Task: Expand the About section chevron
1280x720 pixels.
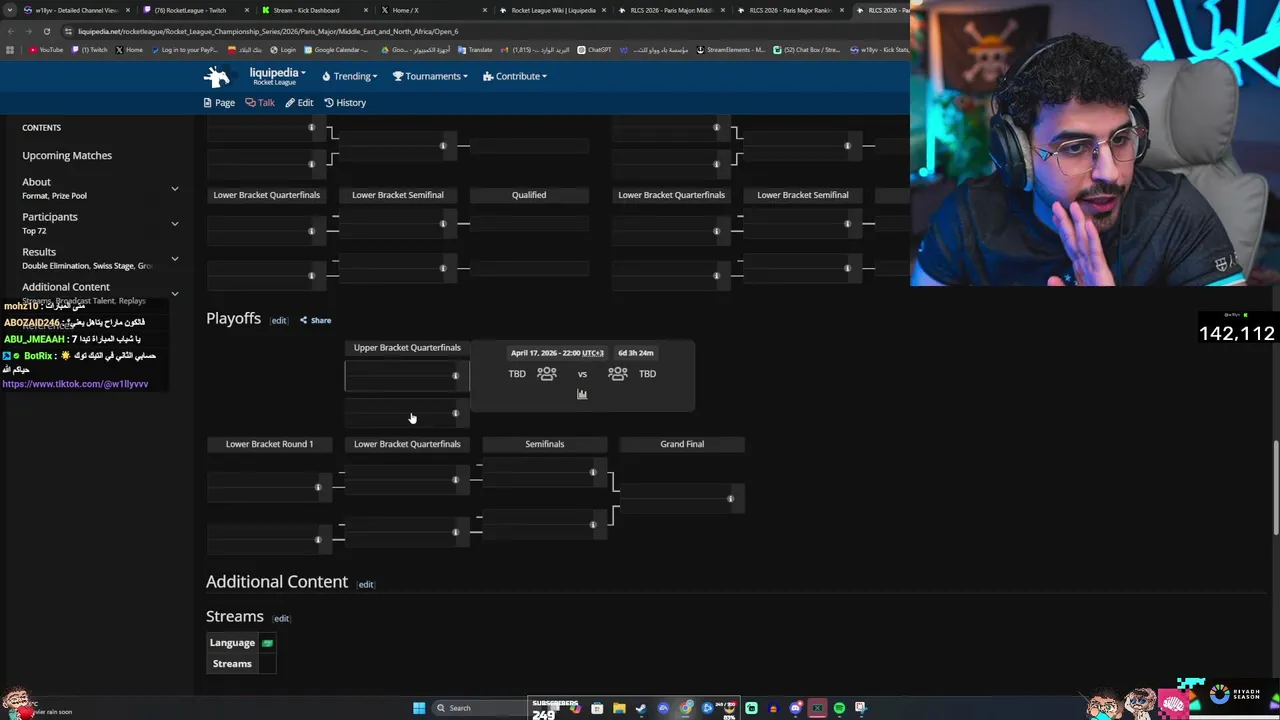Action: 175,188
